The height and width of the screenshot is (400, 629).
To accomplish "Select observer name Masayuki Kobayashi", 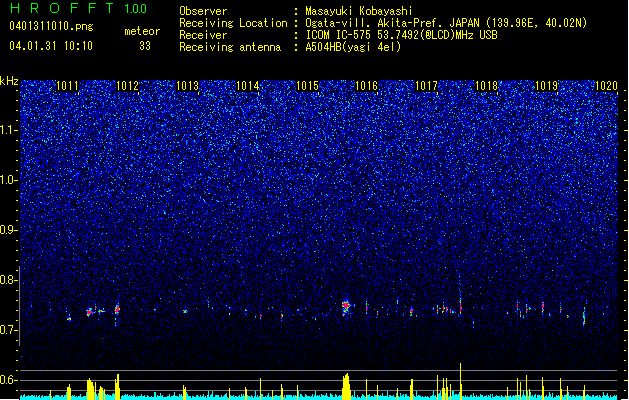I will (x=359, y=11).
